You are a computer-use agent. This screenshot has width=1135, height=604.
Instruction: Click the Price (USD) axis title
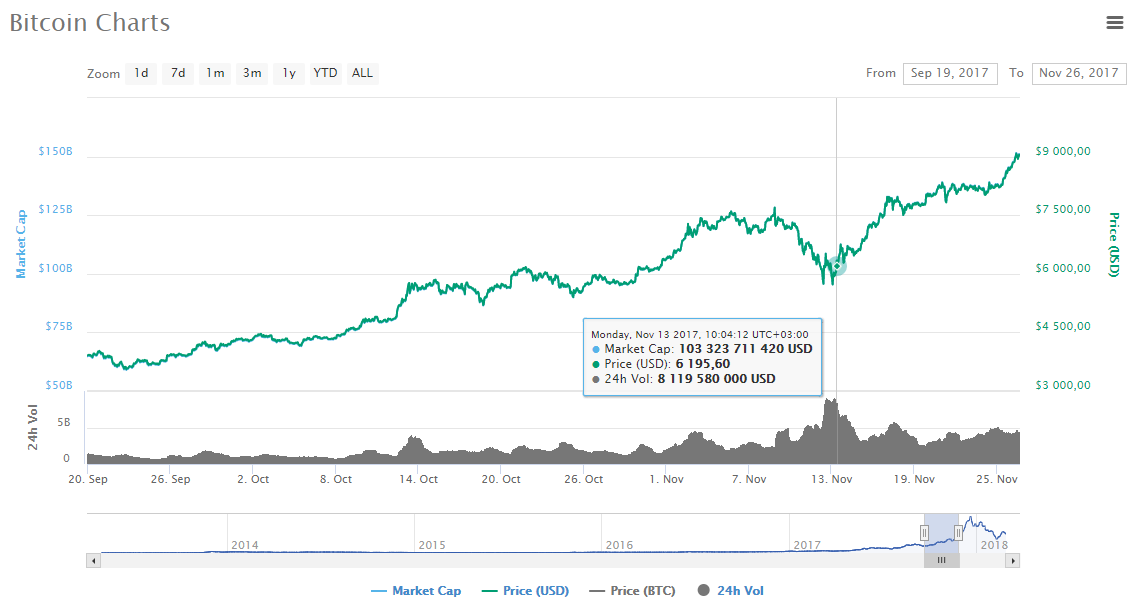pyautogui.click(x=1114, y=245)
